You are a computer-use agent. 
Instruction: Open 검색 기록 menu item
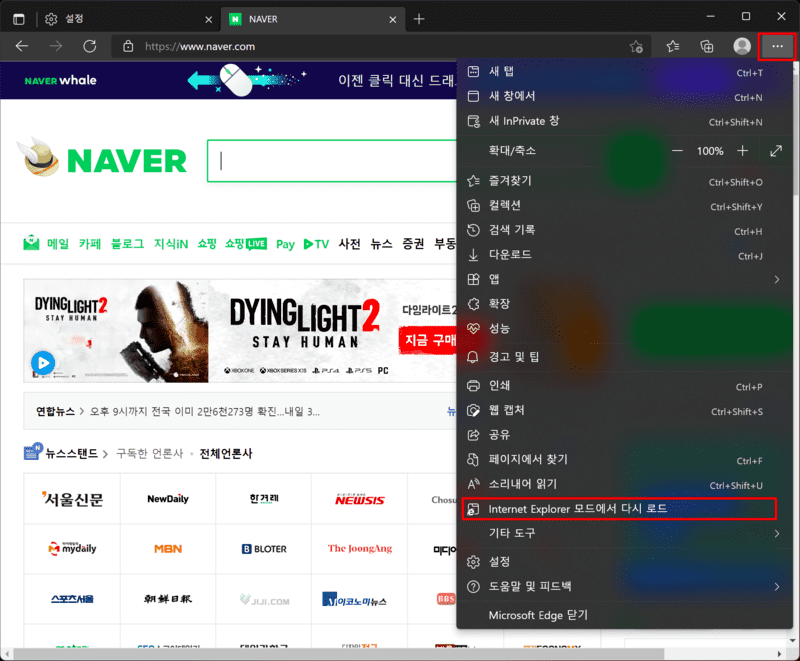(624, 230)
